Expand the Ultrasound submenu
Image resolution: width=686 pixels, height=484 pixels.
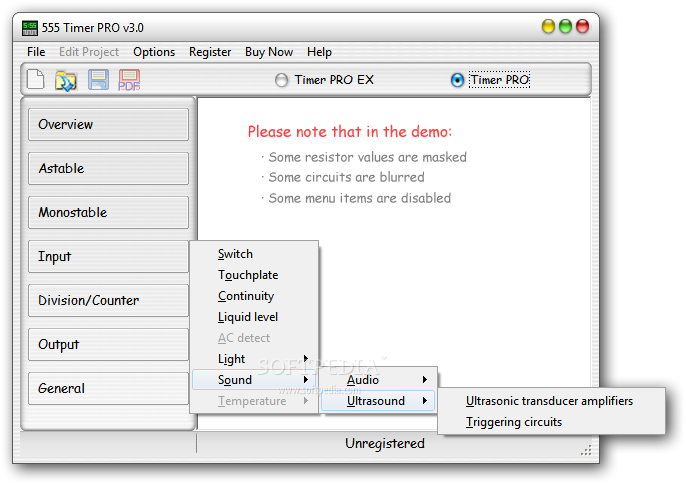(x=378, y=400)
